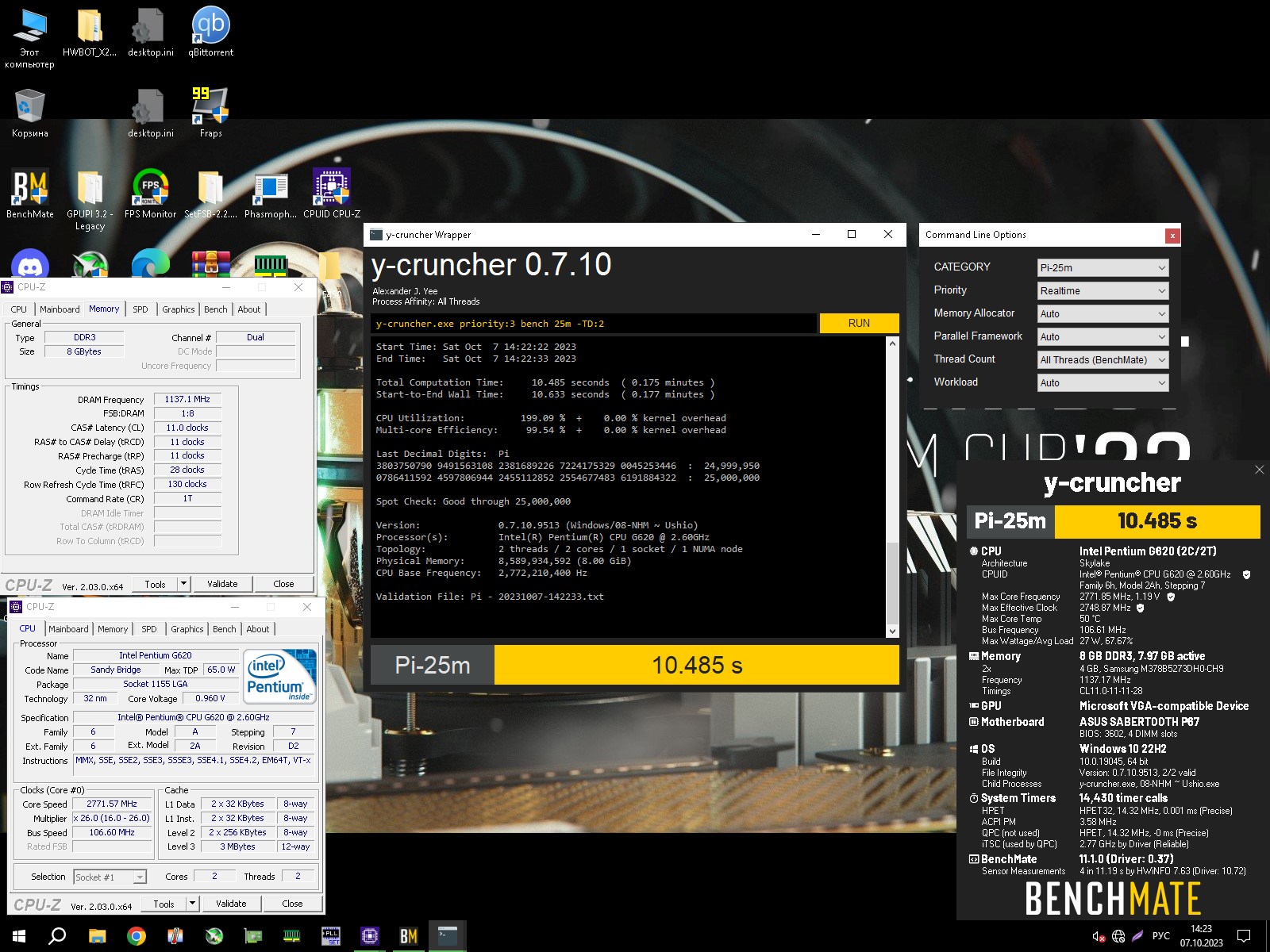
Task: Open the Memory Allocator dropdown
Action: [1103, 313]
